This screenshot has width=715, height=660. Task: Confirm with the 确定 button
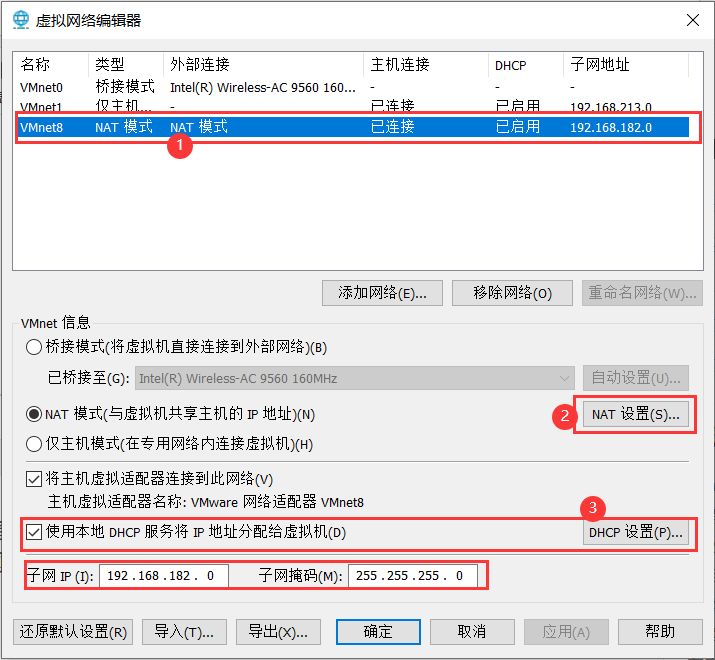pyautogui.click(x=378, y=632)
